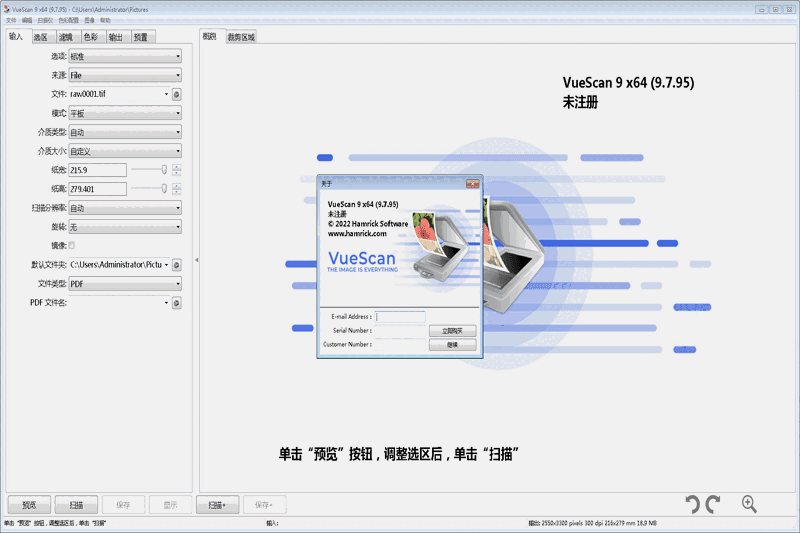Open the 选项 dropdown showing 标准

click(125, 56)
